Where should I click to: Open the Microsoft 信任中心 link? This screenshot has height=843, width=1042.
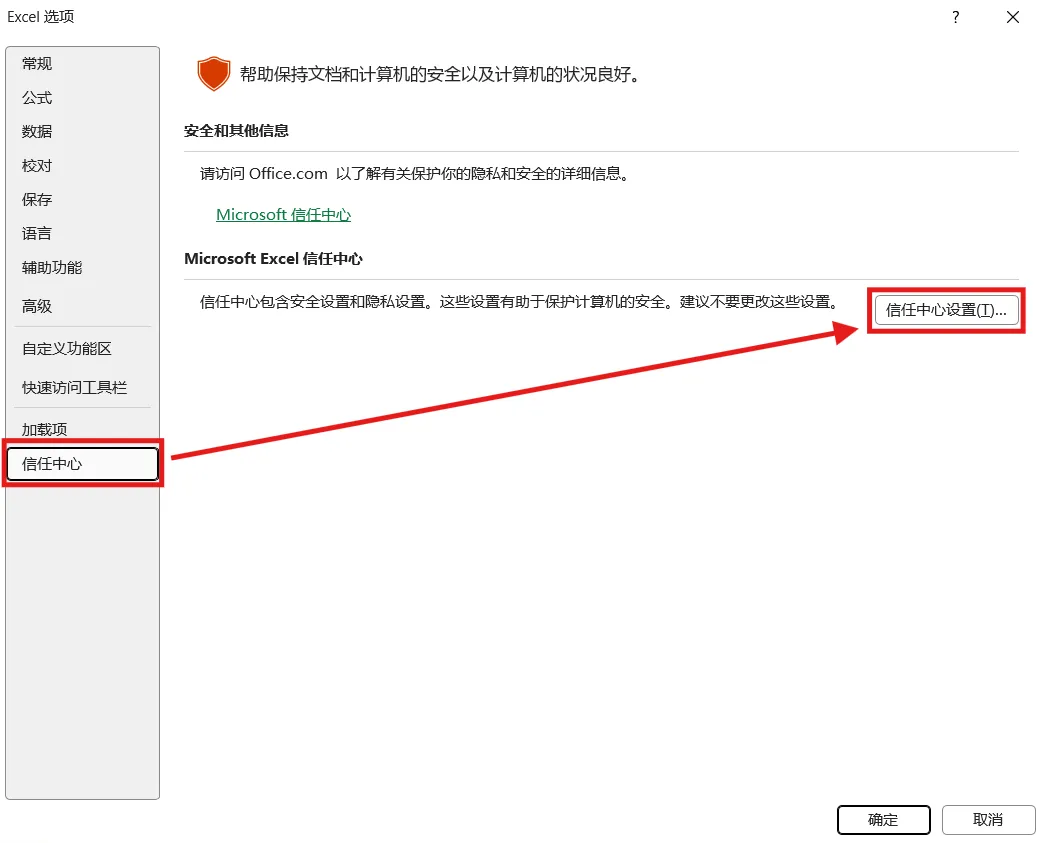[x=283, y=215]
